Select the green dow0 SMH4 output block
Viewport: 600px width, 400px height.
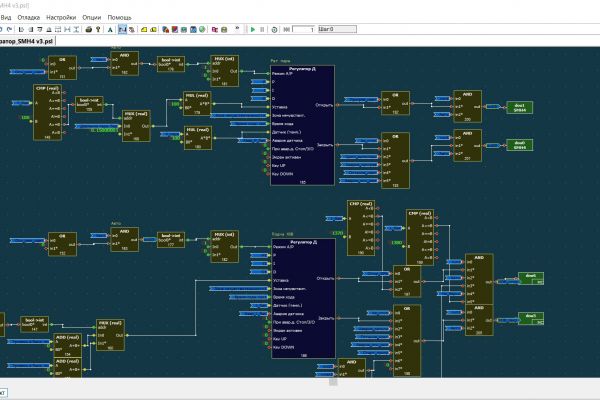(520, 144)
